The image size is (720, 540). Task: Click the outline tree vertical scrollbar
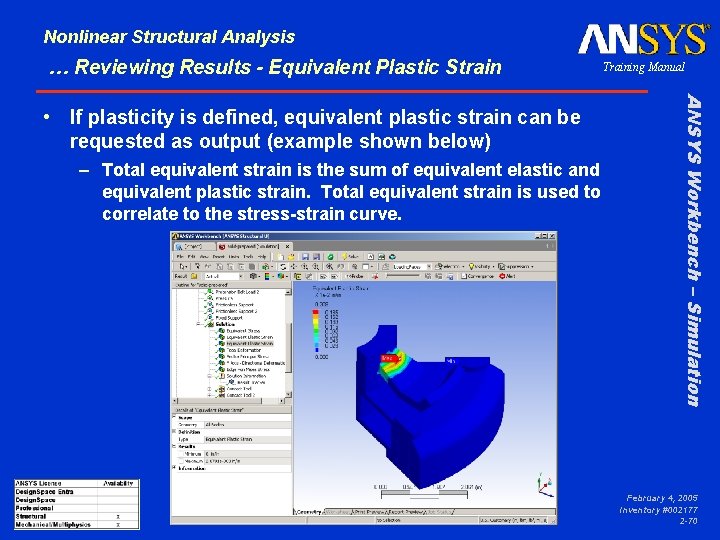click(288, 344)
